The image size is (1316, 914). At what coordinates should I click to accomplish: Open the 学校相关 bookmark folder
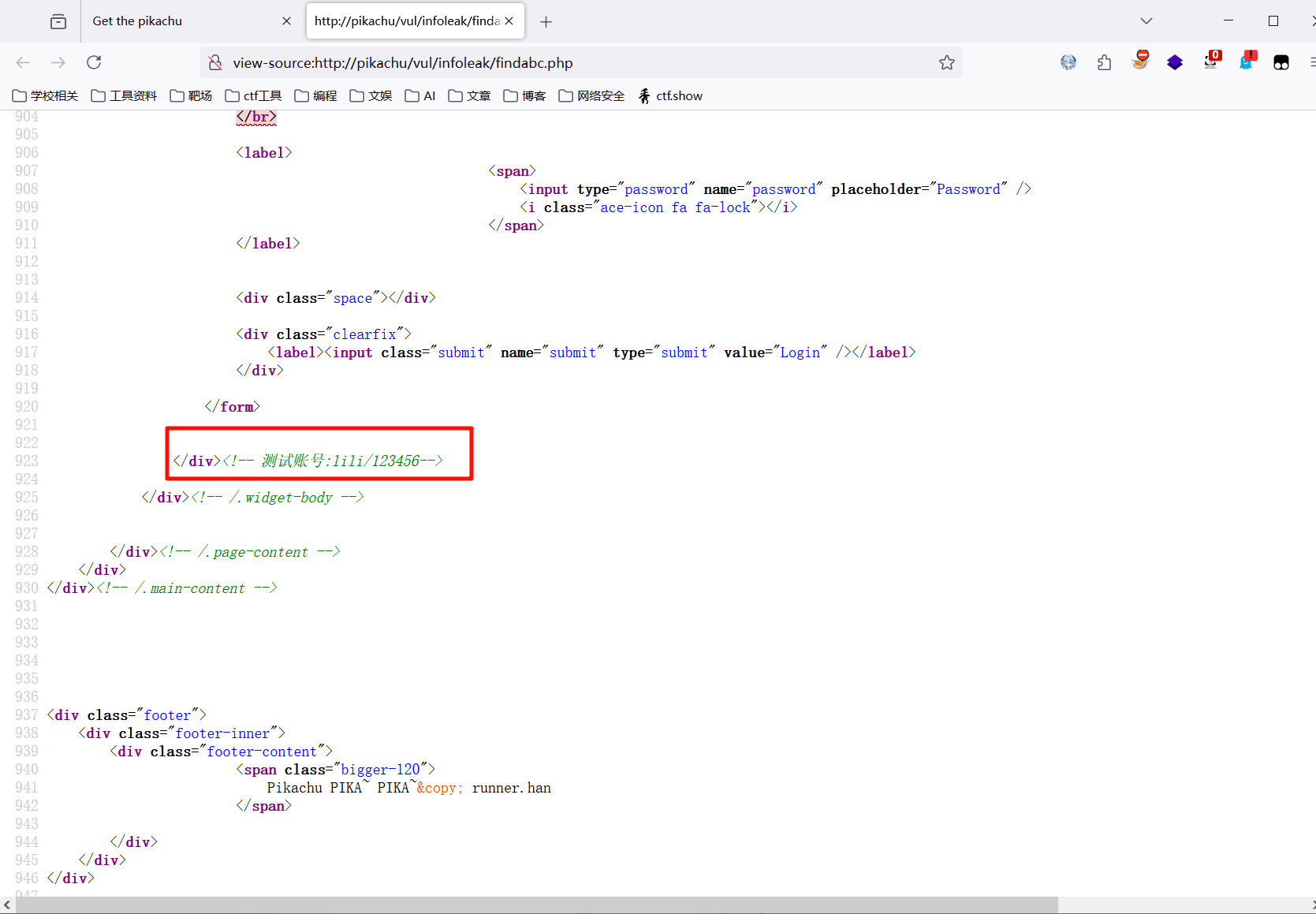(x=45, y=96)
